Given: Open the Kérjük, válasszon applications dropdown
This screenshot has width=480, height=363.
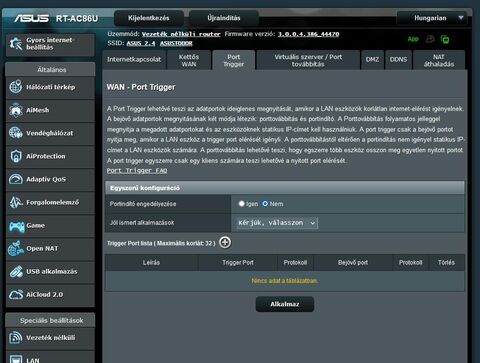Looking at the screenshot, I should pyautogui.click(x=277, y=223).
